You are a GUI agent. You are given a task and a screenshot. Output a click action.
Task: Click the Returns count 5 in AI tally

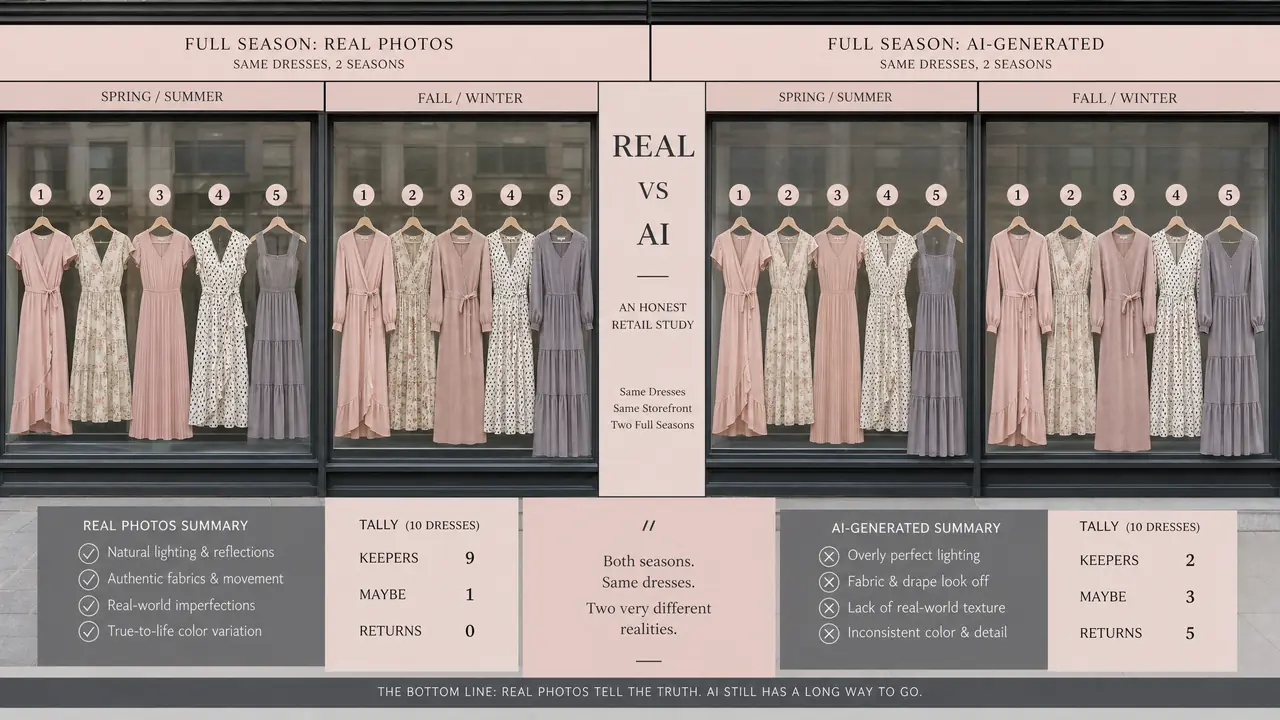tap(1190, 633)
